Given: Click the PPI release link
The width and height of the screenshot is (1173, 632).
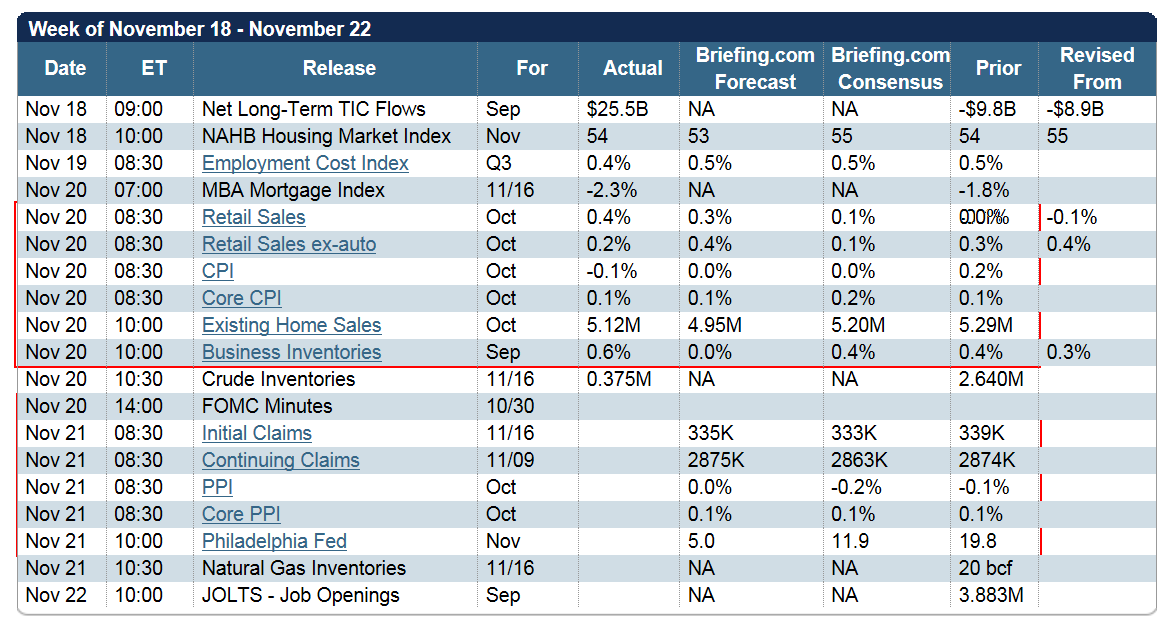Looking at the screenshot, I should pos(219,487).
